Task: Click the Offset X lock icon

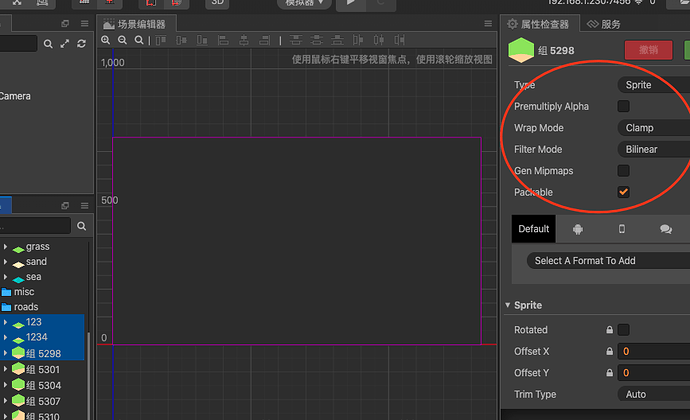Action: 609,351
